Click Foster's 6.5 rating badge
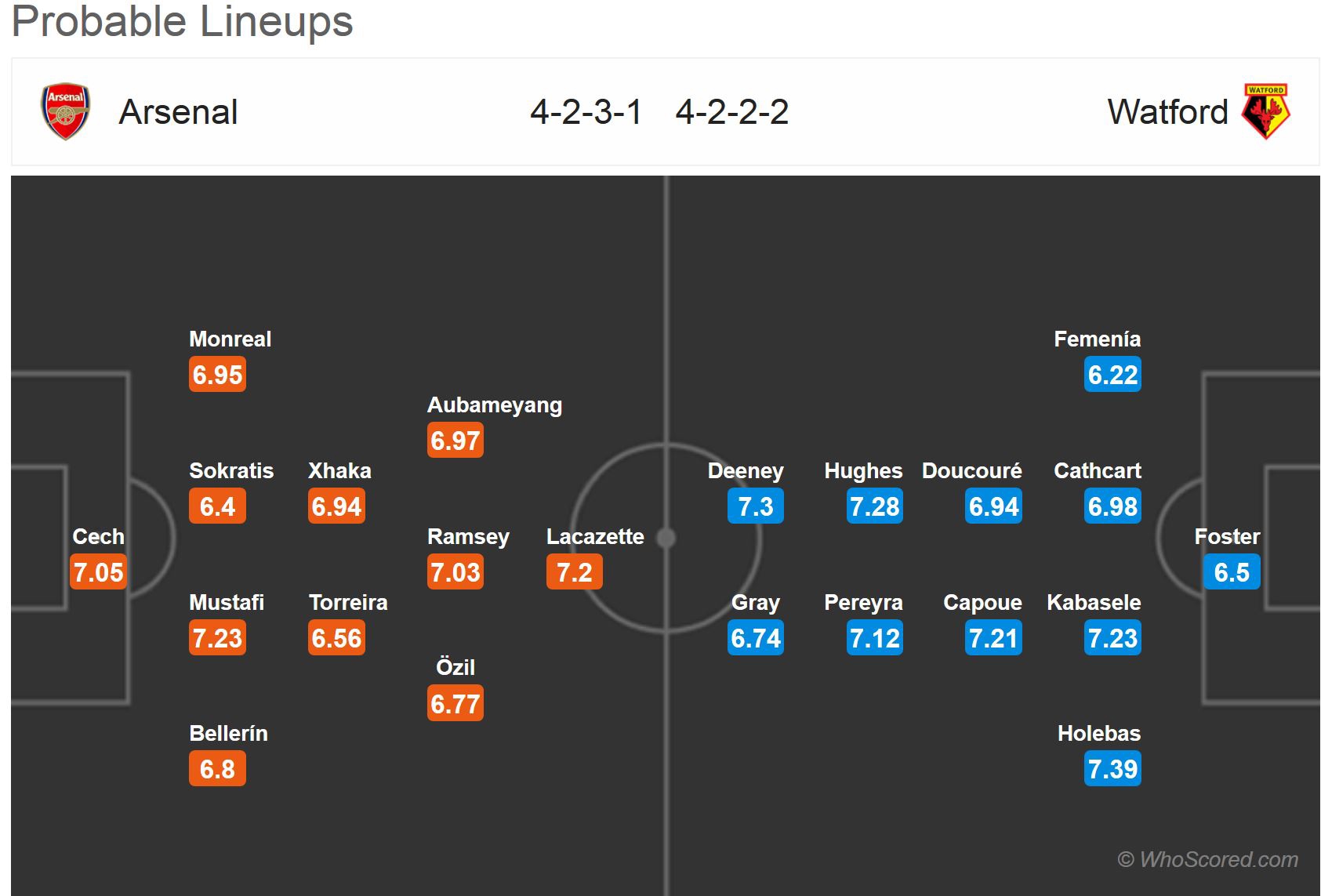Viewport: 1321px width, 896px height. (1232, 572)
